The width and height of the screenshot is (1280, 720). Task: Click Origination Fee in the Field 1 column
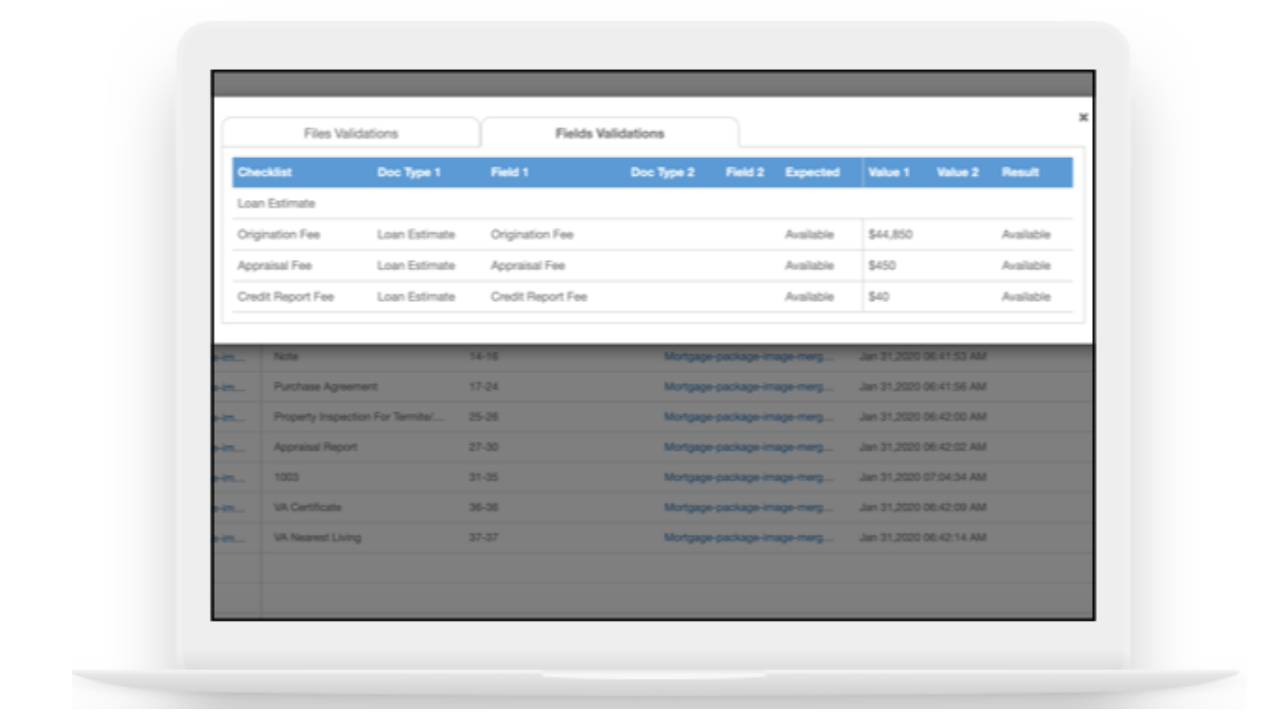coord(532,235)
